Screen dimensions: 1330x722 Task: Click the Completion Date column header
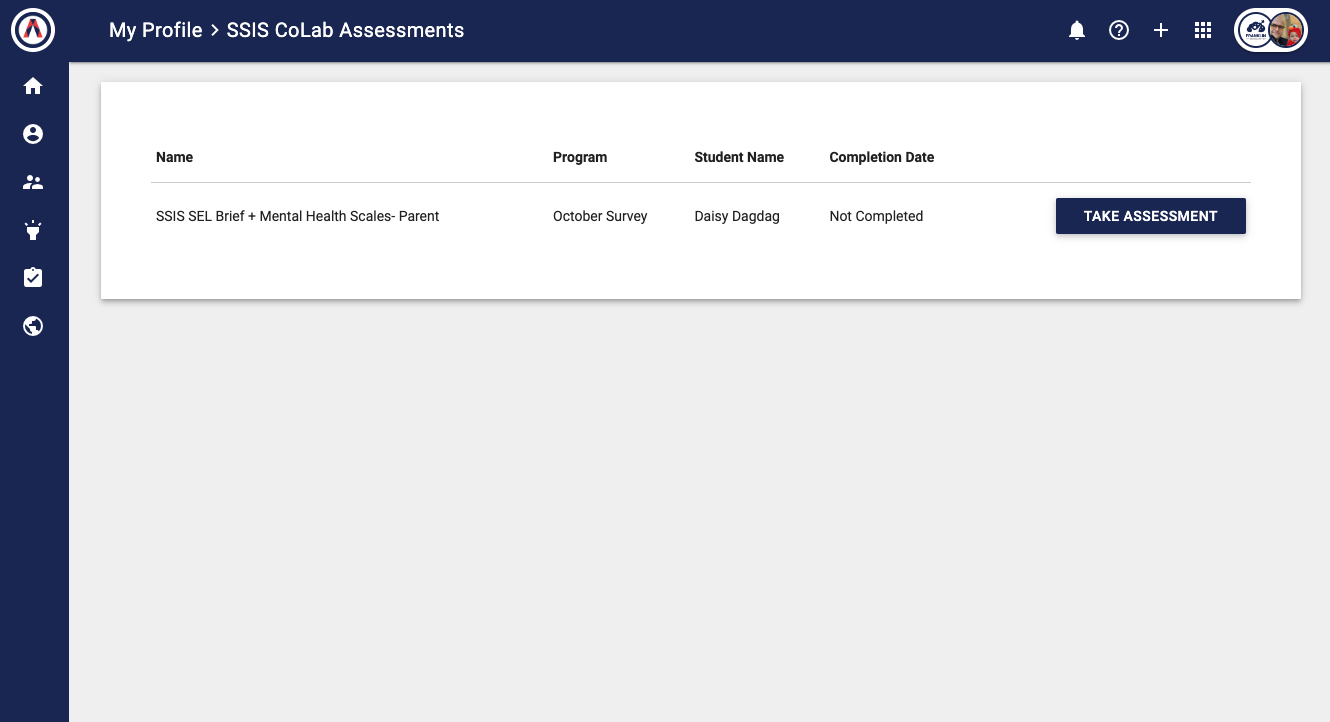click(881, 157)
